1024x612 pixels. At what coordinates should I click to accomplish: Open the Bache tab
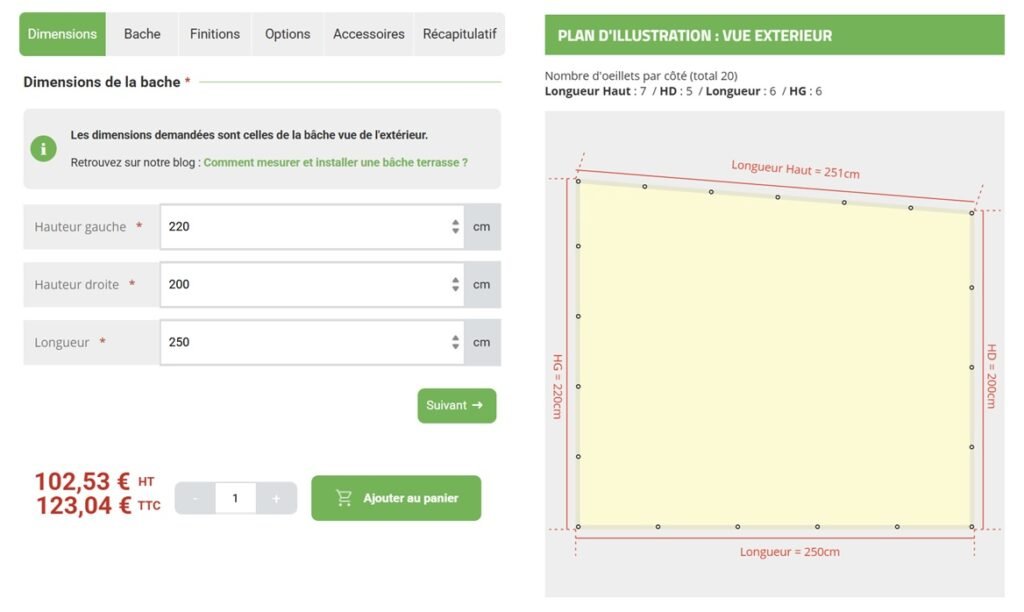coord(142,34)
